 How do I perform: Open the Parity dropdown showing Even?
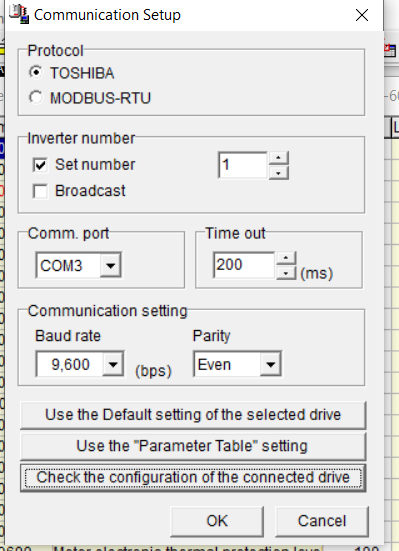(x=270, y=364)
